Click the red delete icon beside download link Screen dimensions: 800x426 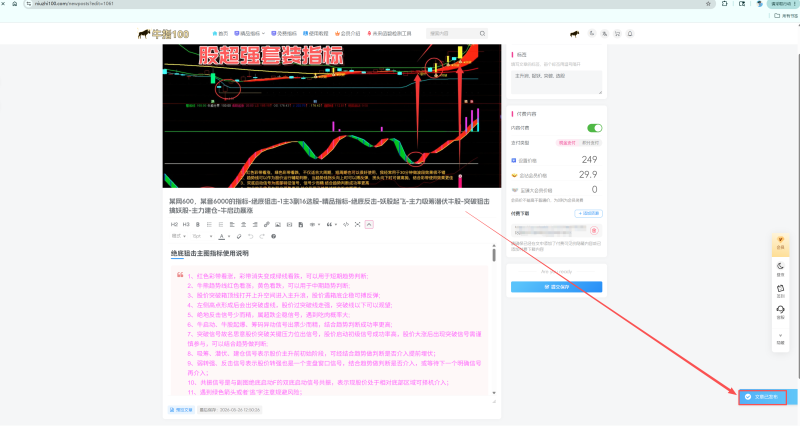coord(594,231)
